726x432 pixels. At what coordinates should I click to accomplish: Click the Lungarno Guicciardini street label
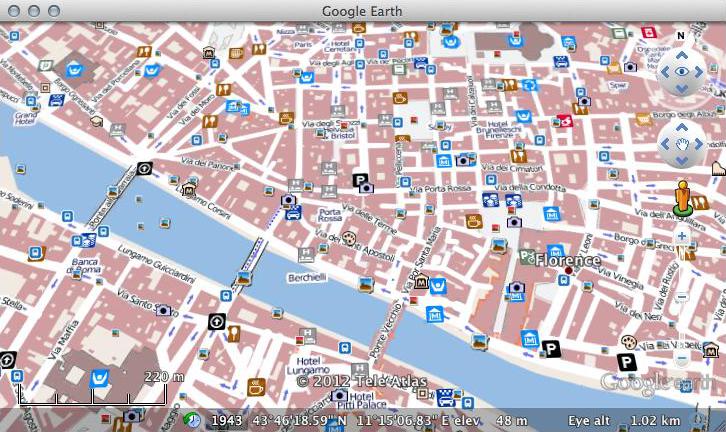(156, 263)
